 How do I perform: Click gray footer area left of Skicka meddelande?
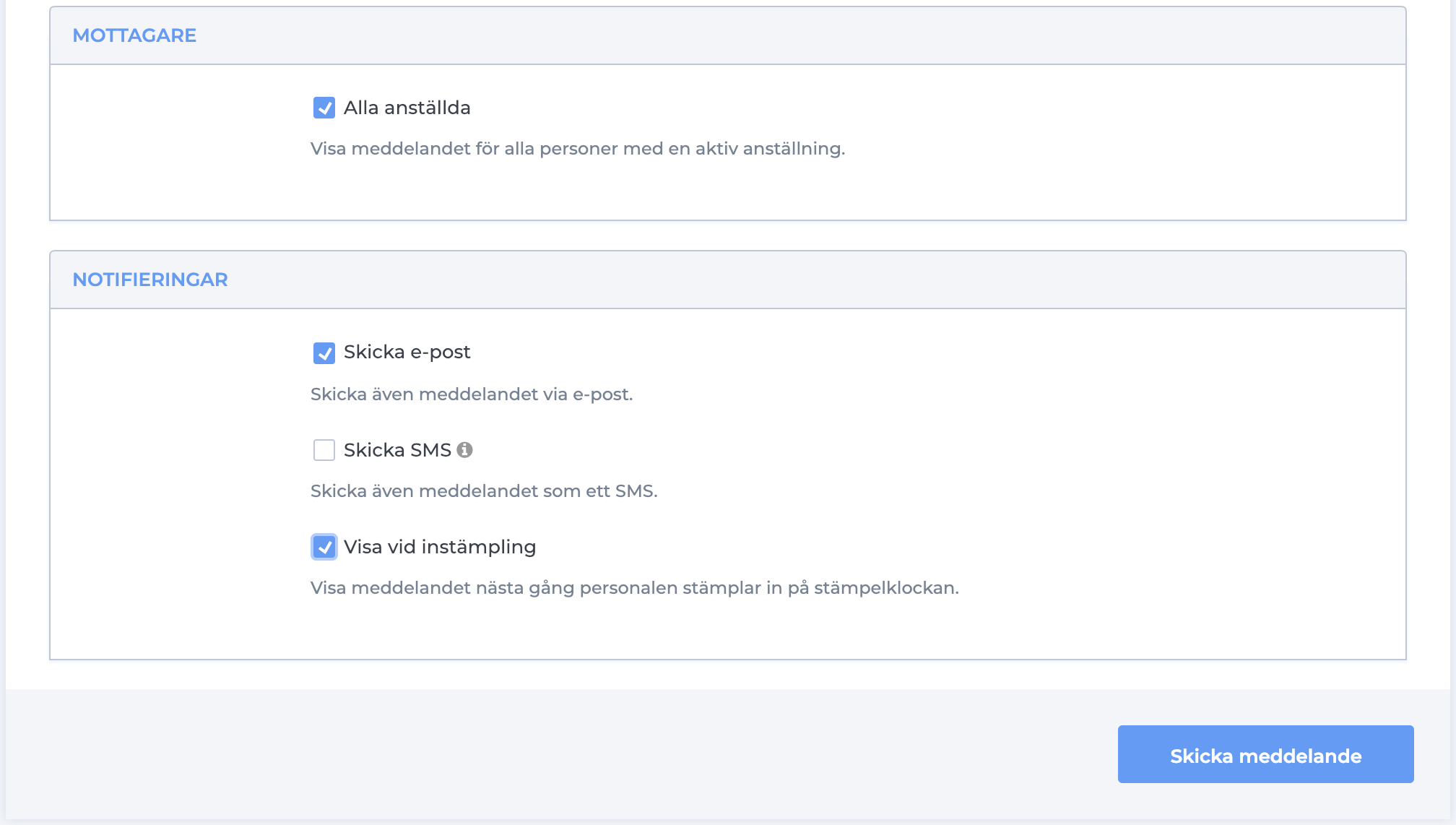pyautogui.click(x=506, y=754)
